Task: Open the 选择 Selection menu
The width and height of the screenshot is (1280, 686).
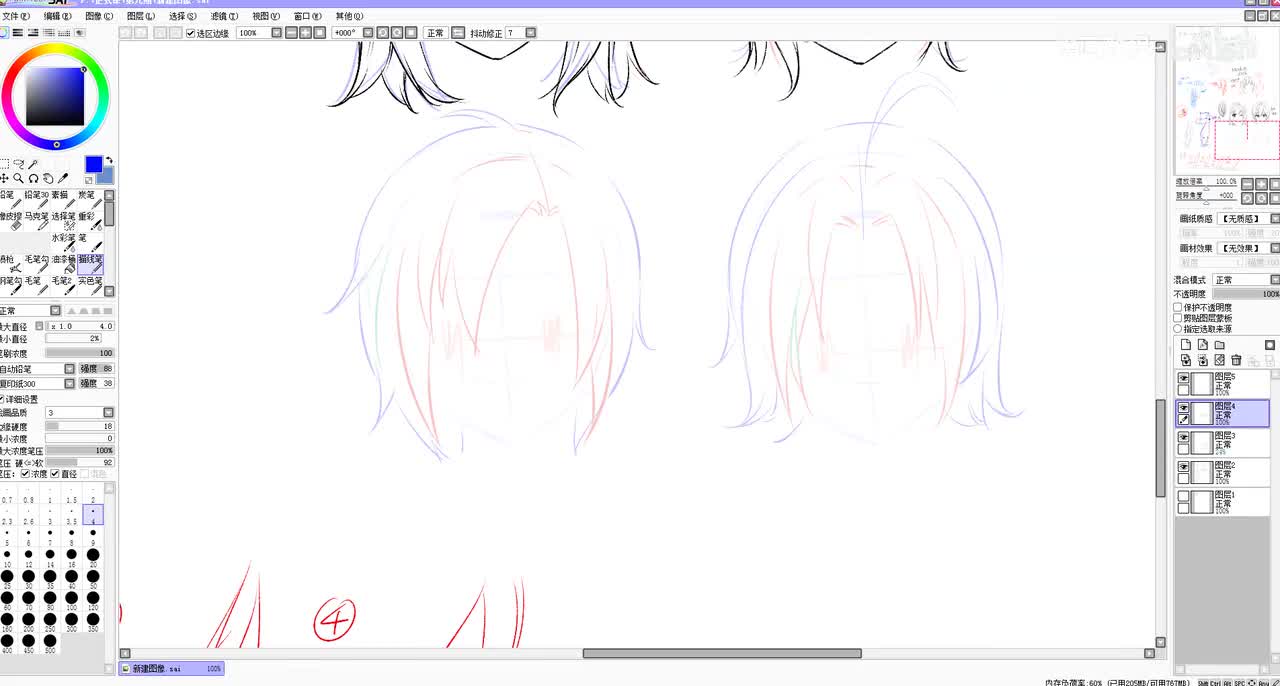Action: click(x=183, y=16)
